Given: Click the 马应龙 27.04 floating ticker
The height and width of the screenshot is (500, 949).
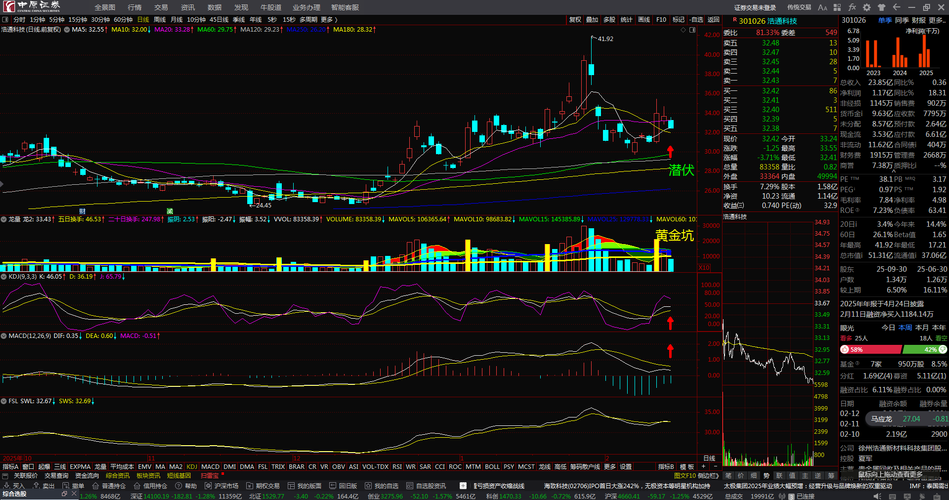Looking at the screenshot, I should [906, 419].
